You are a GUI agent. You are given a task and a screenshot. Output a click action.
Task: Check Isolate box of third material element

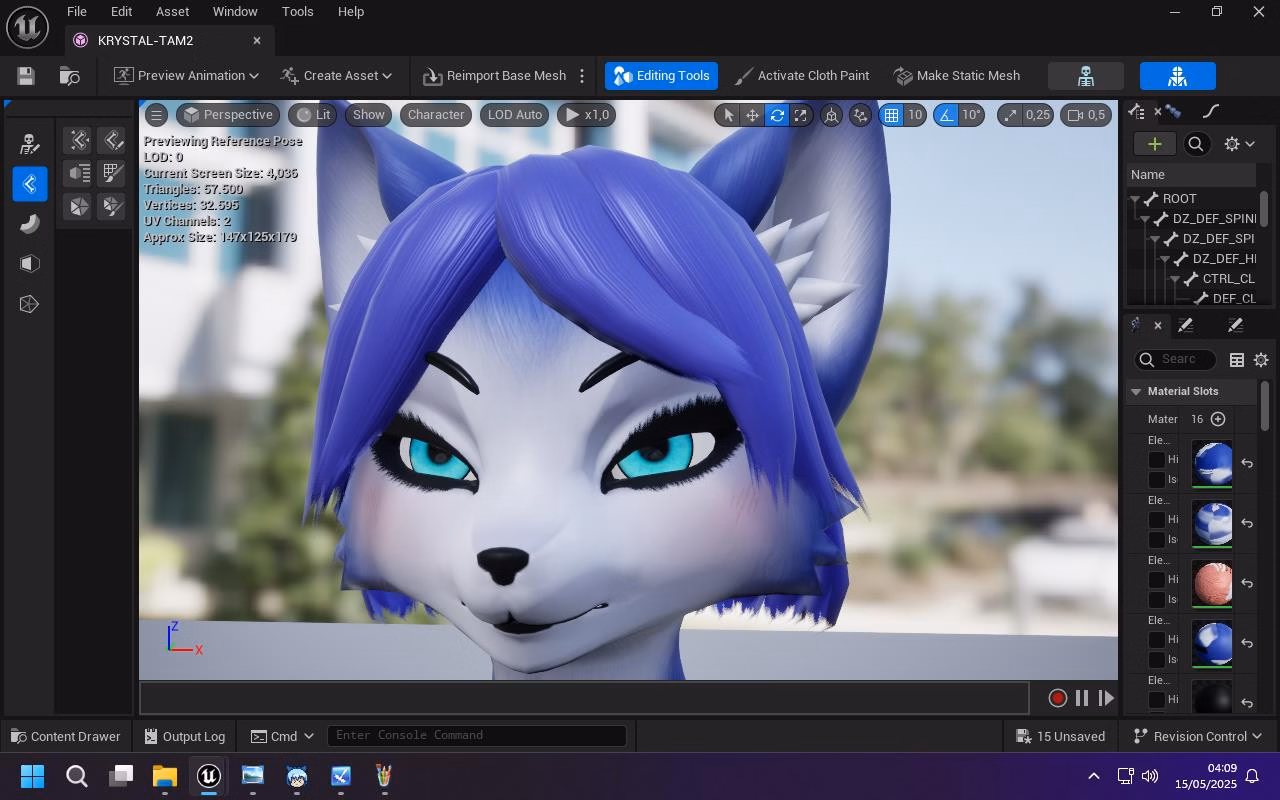(1156, 600)
